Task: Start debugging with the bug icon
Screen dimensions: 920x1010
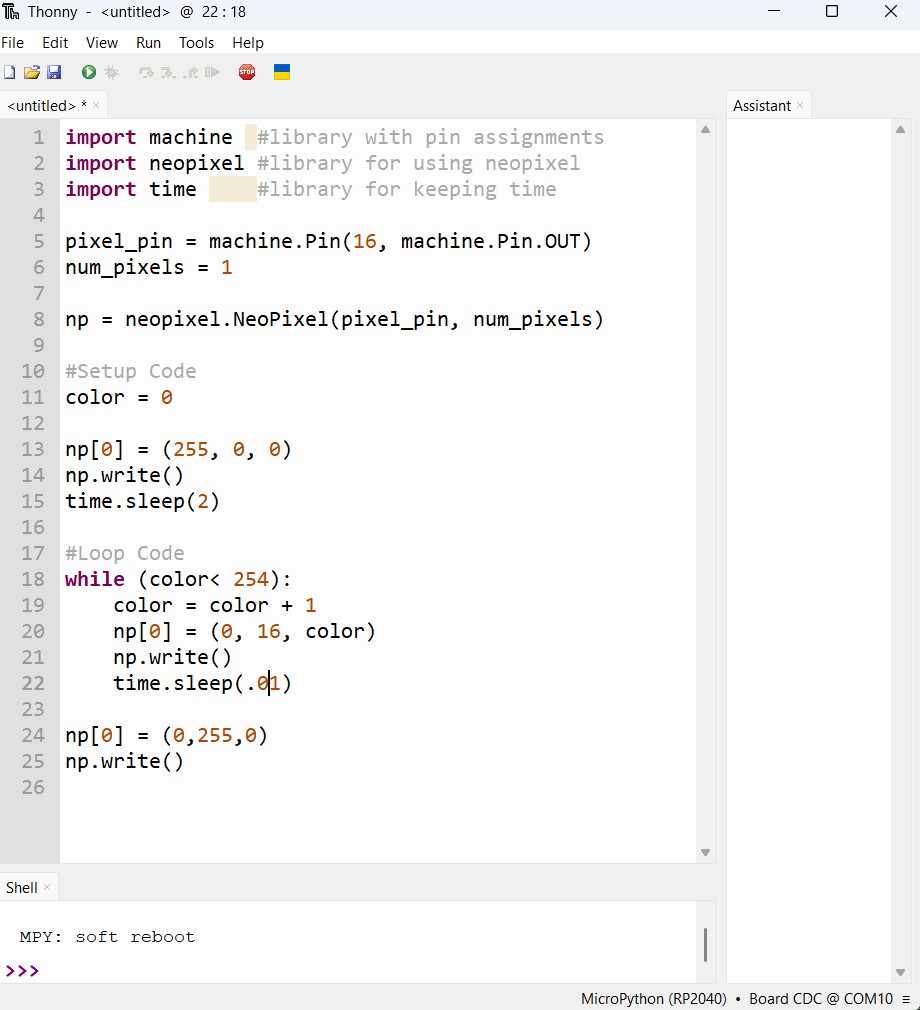Action: click(111, 72)
